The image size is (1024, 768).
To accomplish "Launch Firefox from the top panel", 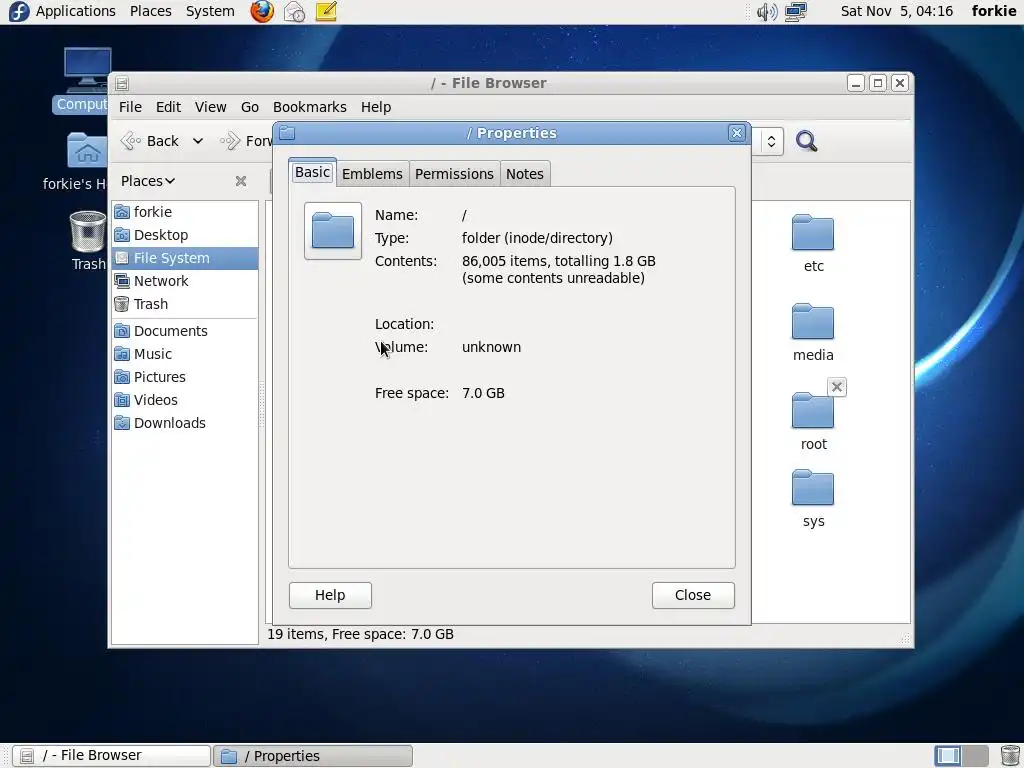I will pos(262,11).
